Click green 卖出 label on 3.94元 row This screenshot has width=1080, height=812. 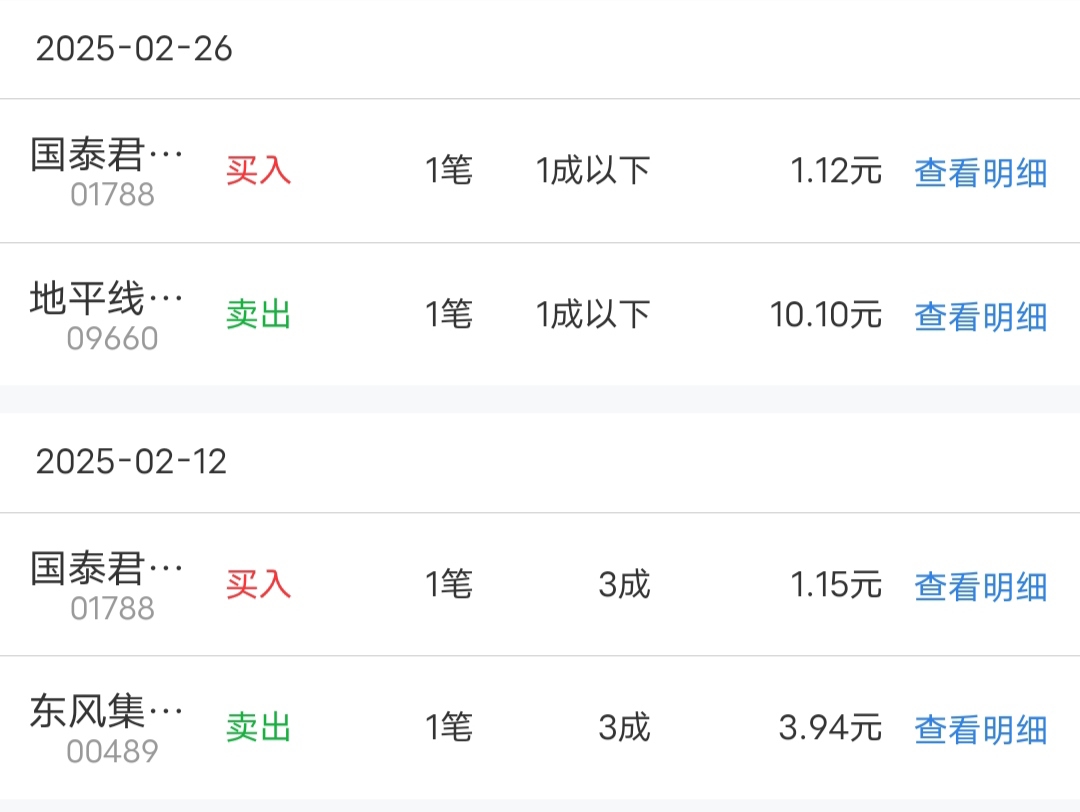click(258, 728)
